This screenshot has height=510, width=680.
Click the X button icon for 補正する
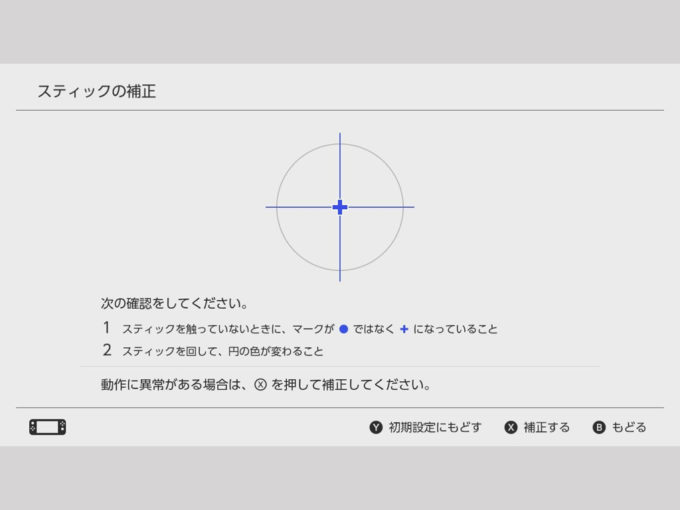(x=510, y=428)
